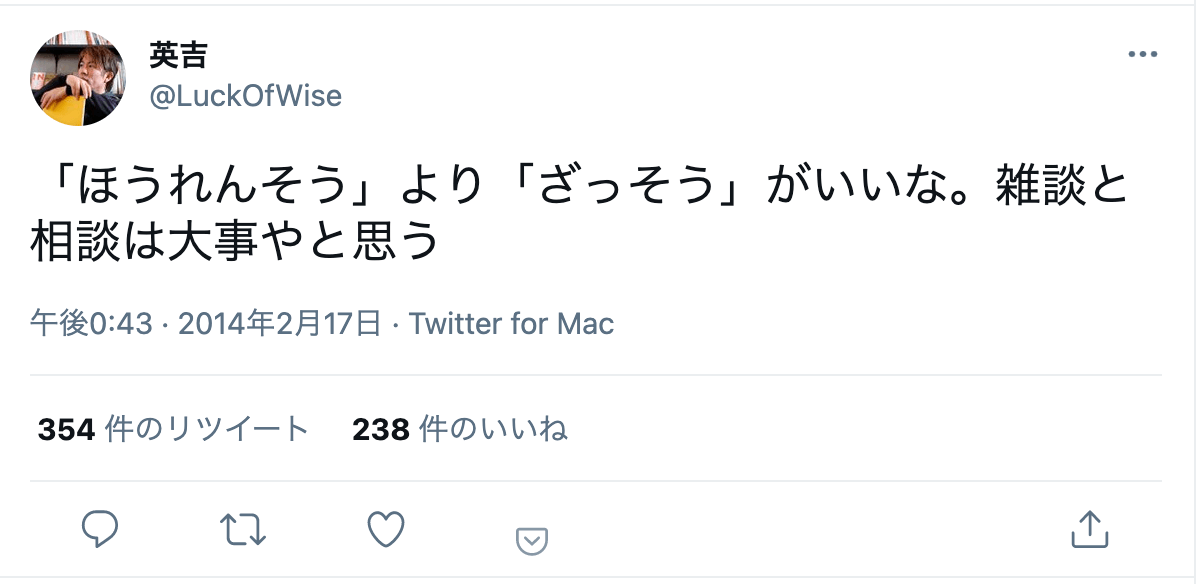Image resolution: width=1196 pixels, height=584 pixels.
Task: Click the 相談は大事やと思う text line
Action: (x=234, y=242)
